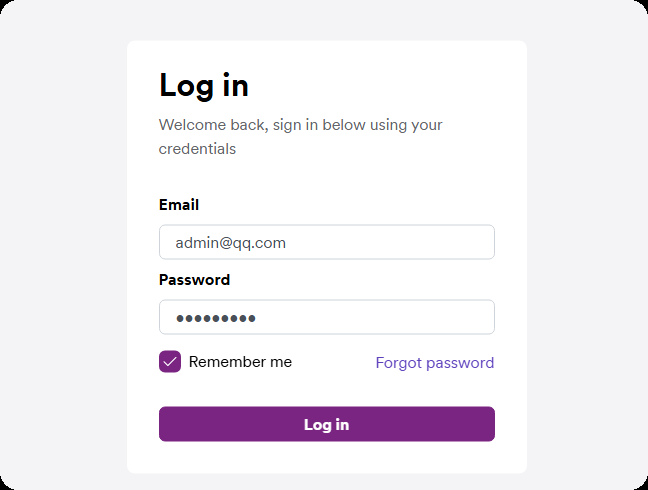
Task: Click gray background outside the login card
Action: pos(60,250)
